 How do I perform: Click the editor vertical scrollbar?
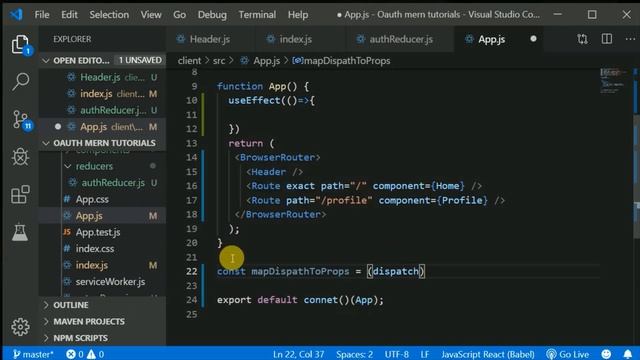point(636,176)
